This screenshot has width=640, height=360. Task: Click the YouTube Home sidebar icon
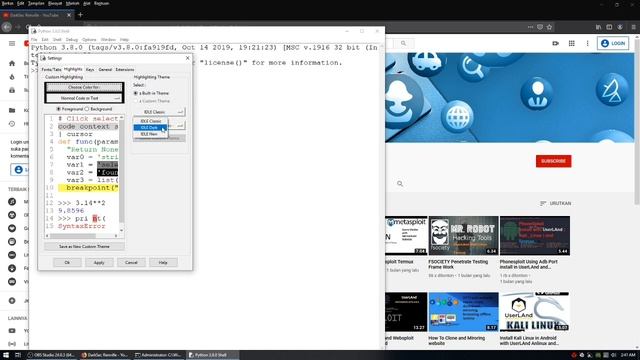pos(12,63)
